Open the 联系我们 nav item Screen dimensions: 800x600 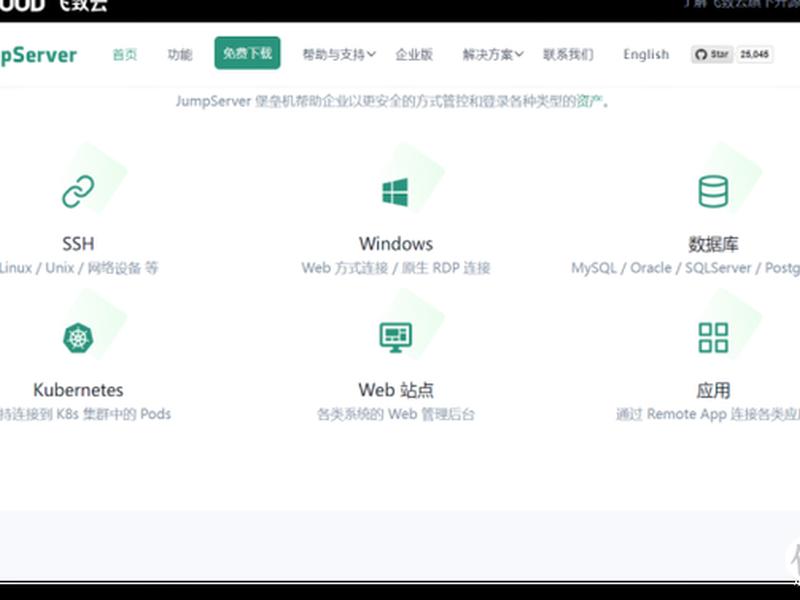click(x=568, y=55)
